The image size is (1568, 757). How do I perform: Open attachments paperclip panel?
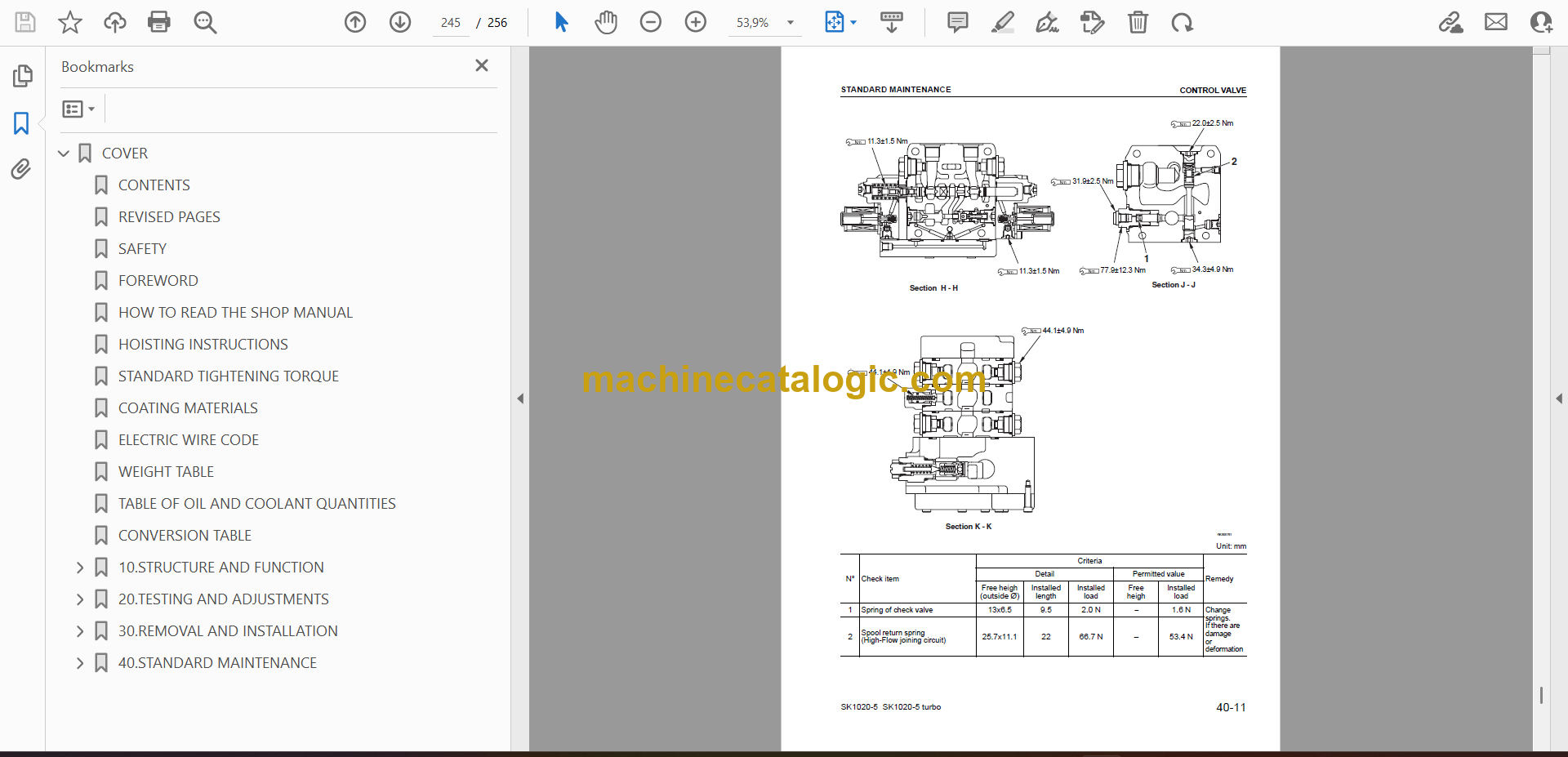21,169
